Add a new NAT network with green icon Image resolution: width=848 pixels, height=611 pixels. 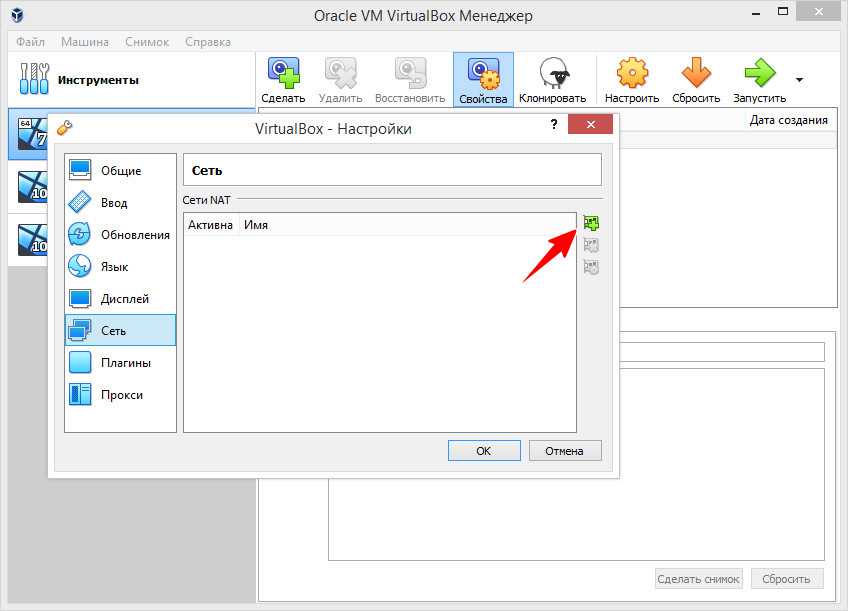[x=591, y=223]
